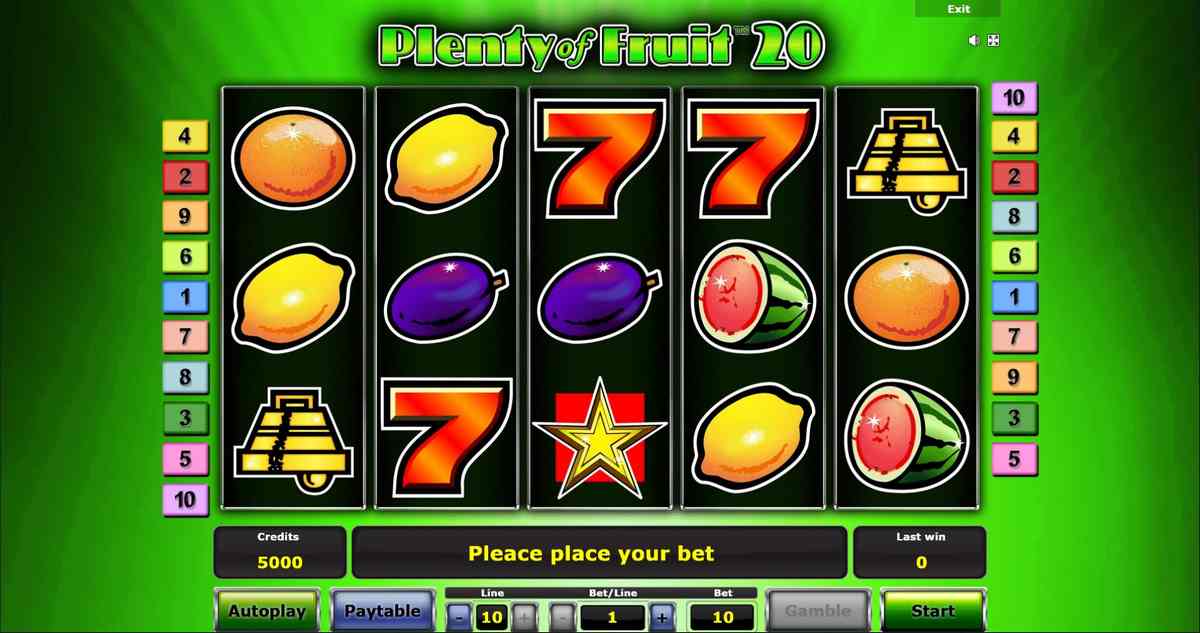Start the spin

click(x=932, y=610)
